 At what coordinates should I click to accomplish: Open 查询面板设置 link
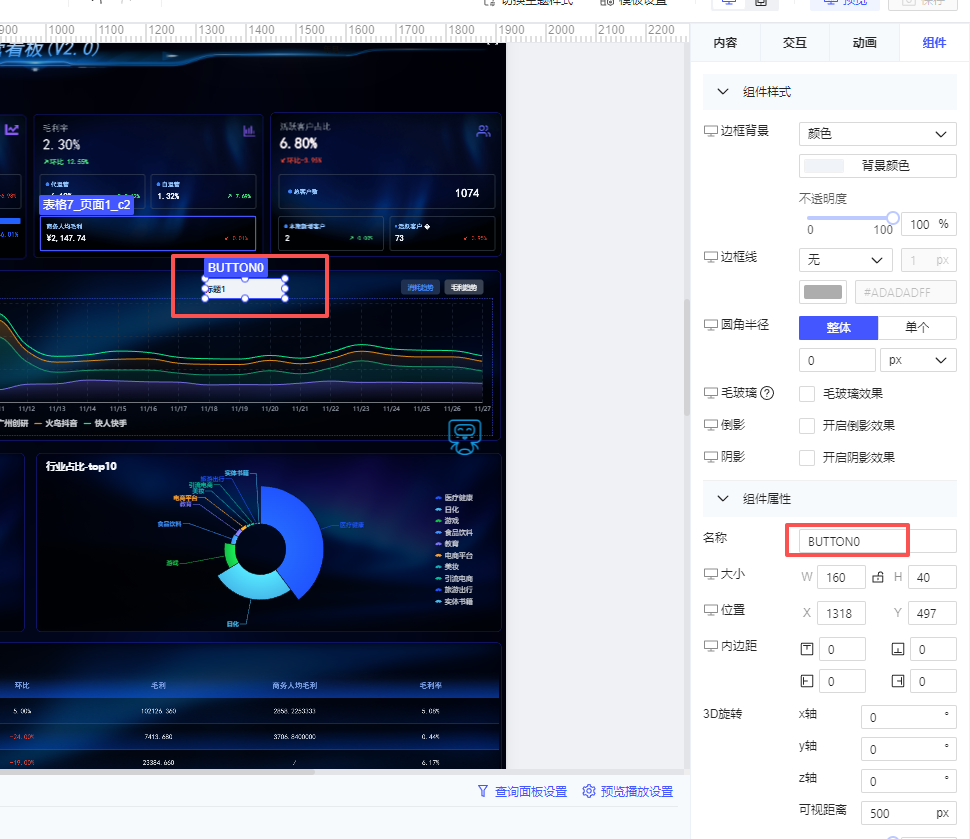[x=530, y=791]
